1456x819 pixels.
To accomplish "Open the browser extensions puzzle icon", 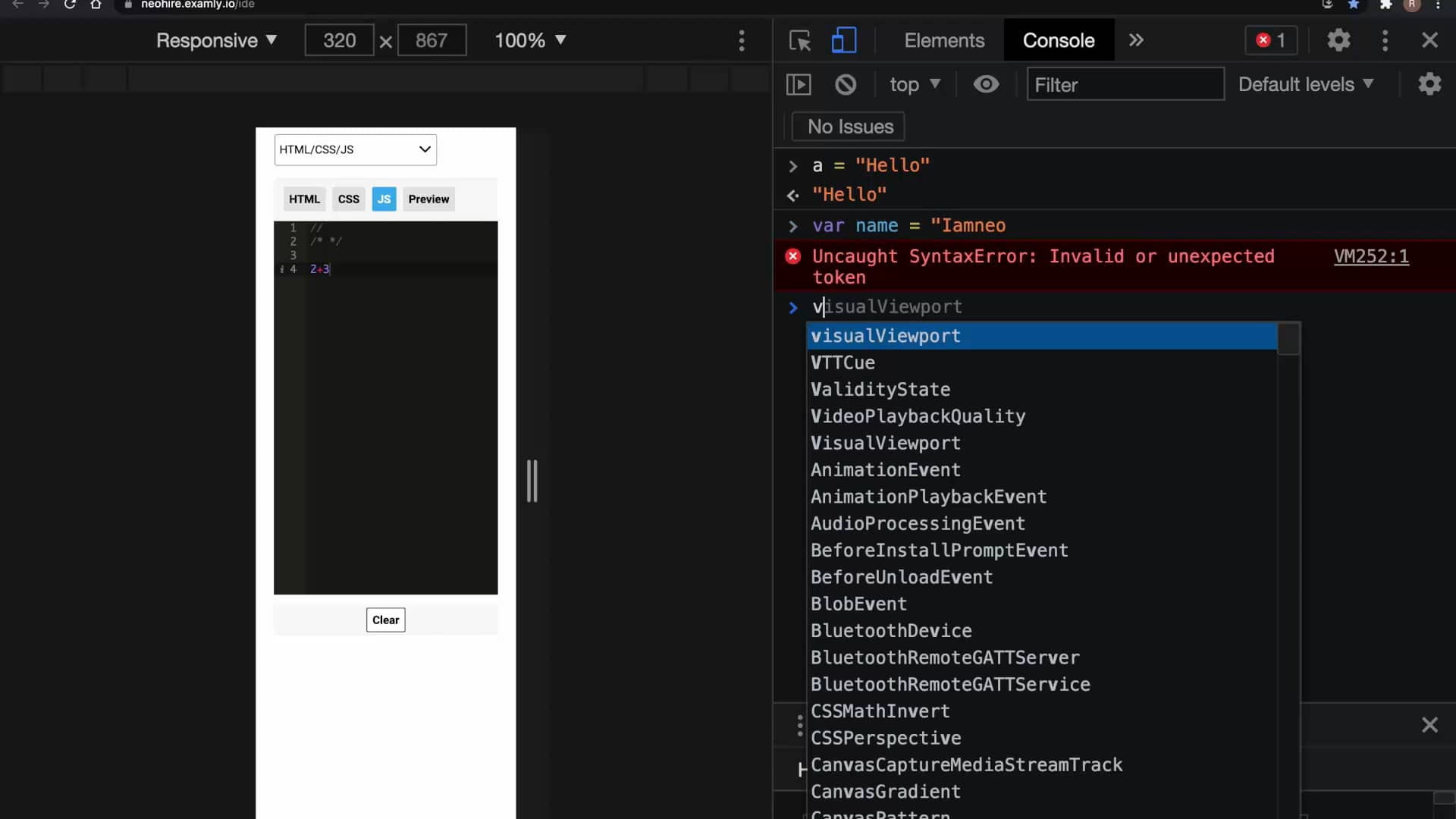I will pyautogui.click(x=1386, y=5).
